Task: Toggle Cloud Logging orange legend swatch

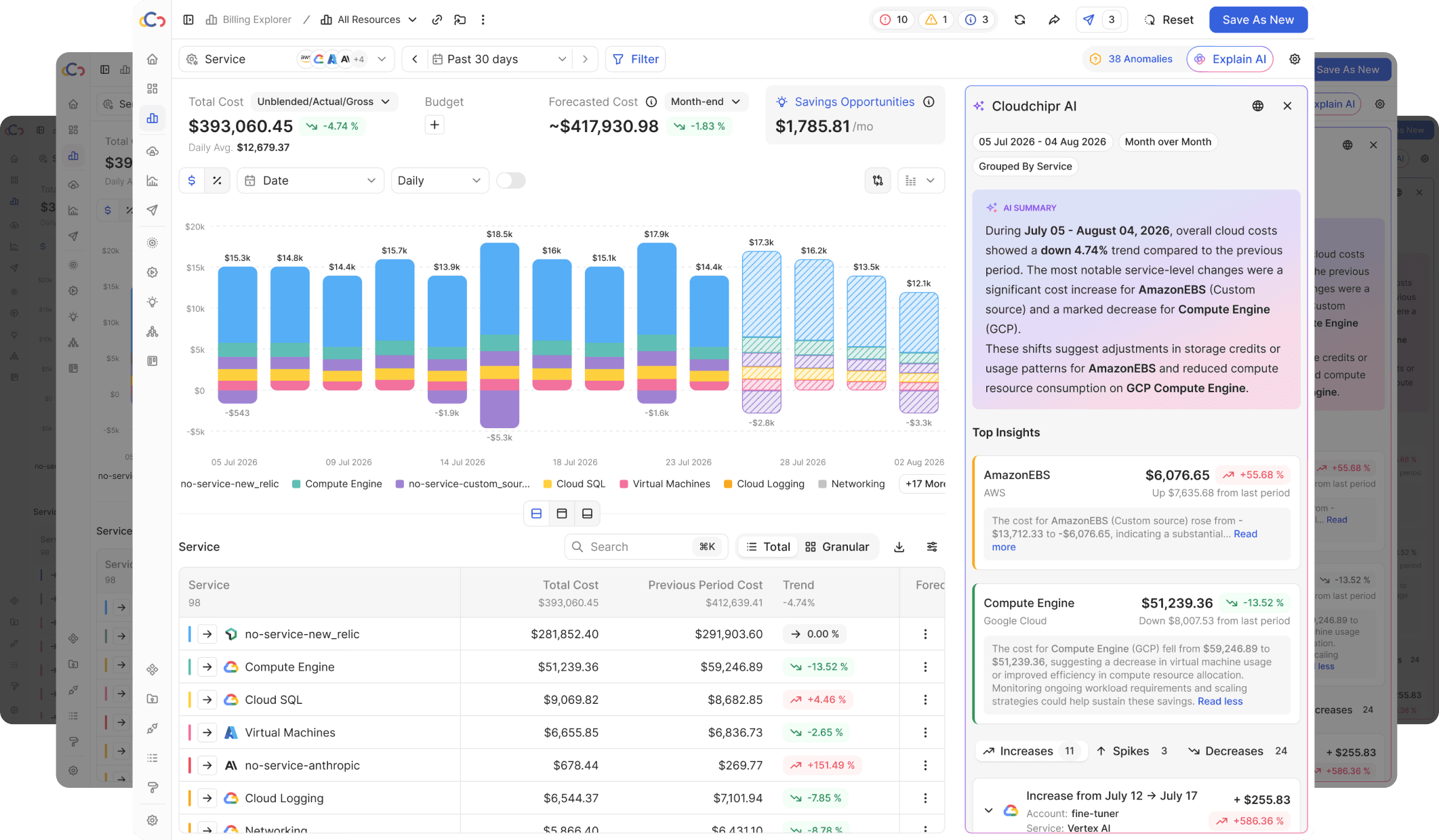Action: 728,484
